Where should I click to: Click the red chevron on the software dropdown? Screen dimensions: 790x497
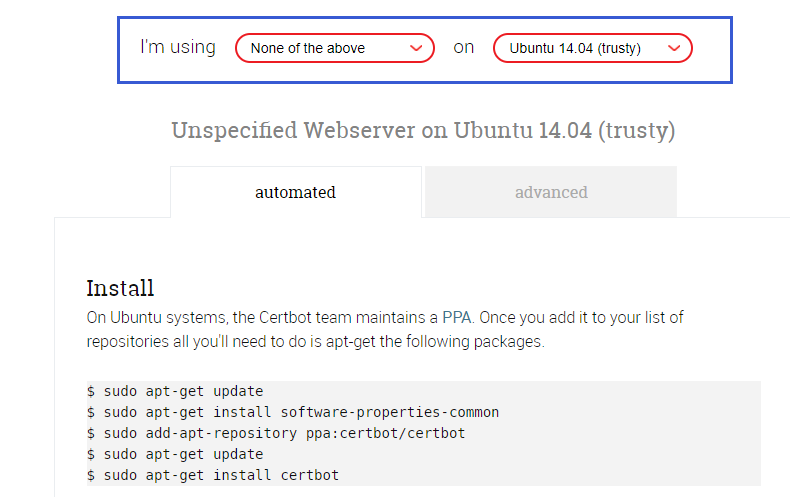416,48
